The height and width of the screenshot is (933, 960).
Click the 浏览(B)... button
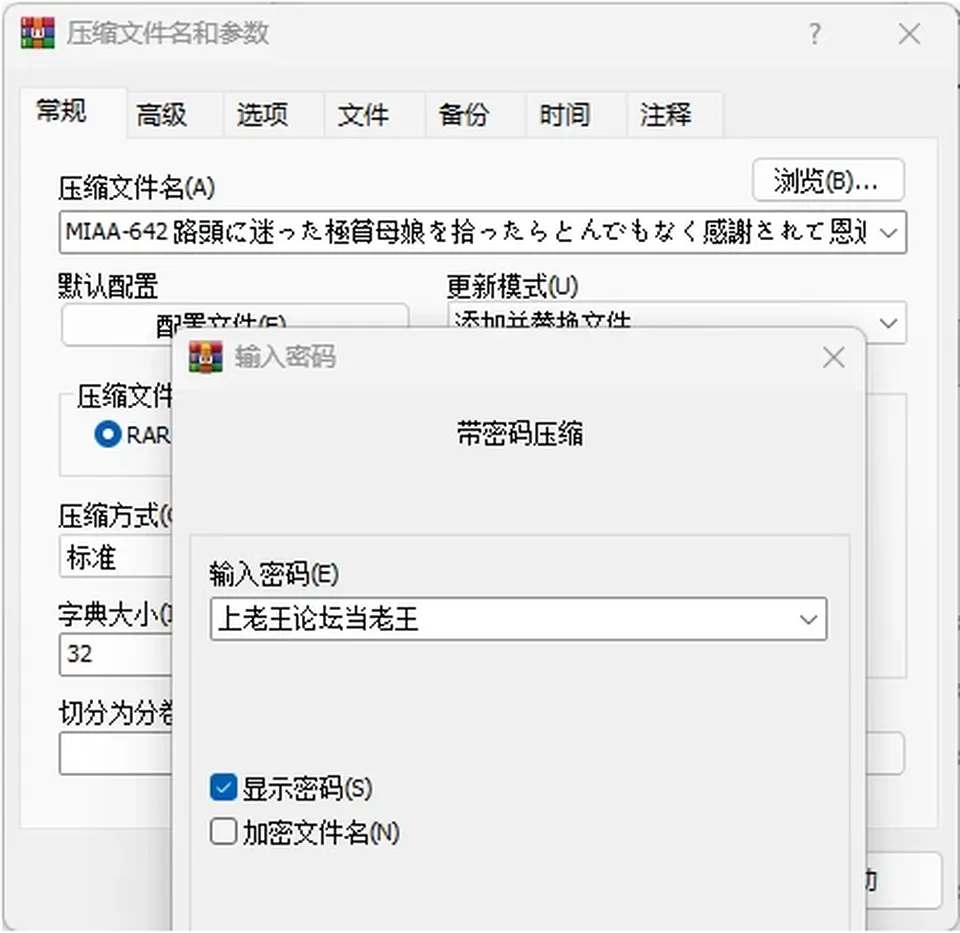[828, 181]
